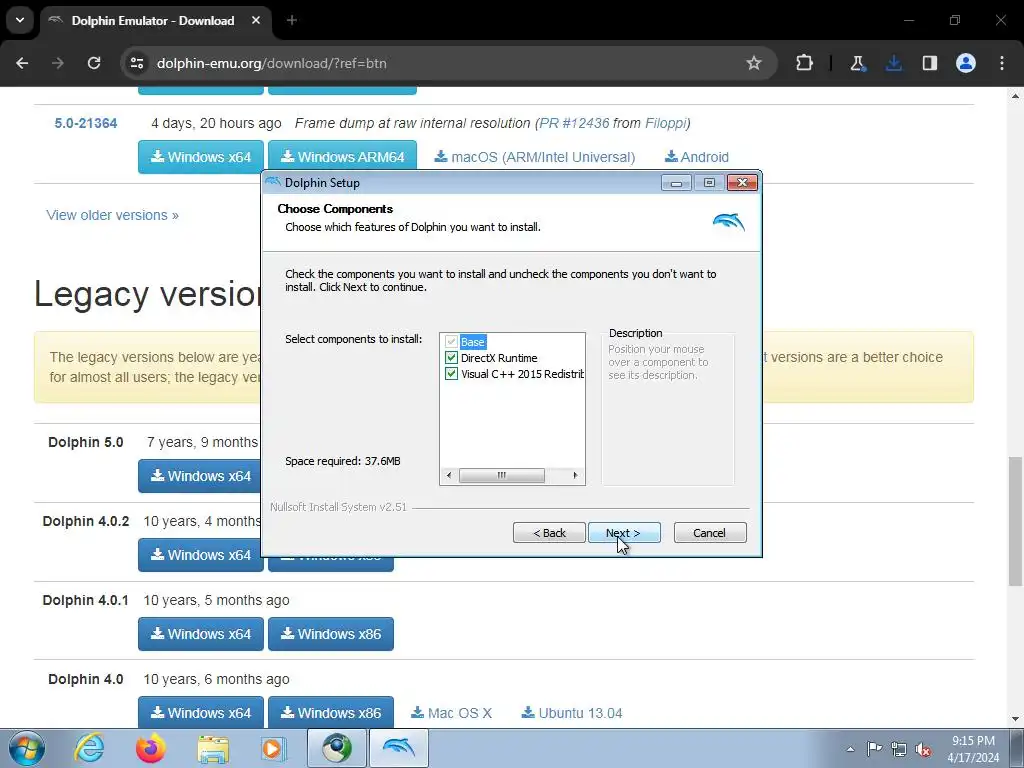Open Chrome Labs flask icon

[x=857, y=63]
